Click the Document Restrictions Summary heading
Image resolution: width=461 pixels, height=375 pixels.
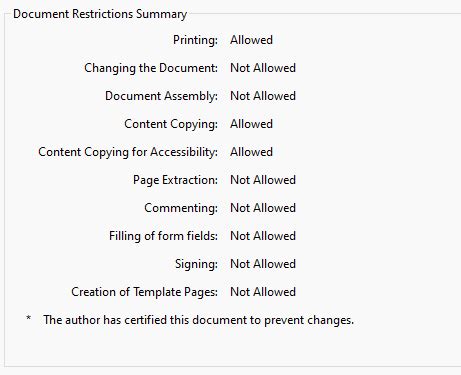coord(100,14)
